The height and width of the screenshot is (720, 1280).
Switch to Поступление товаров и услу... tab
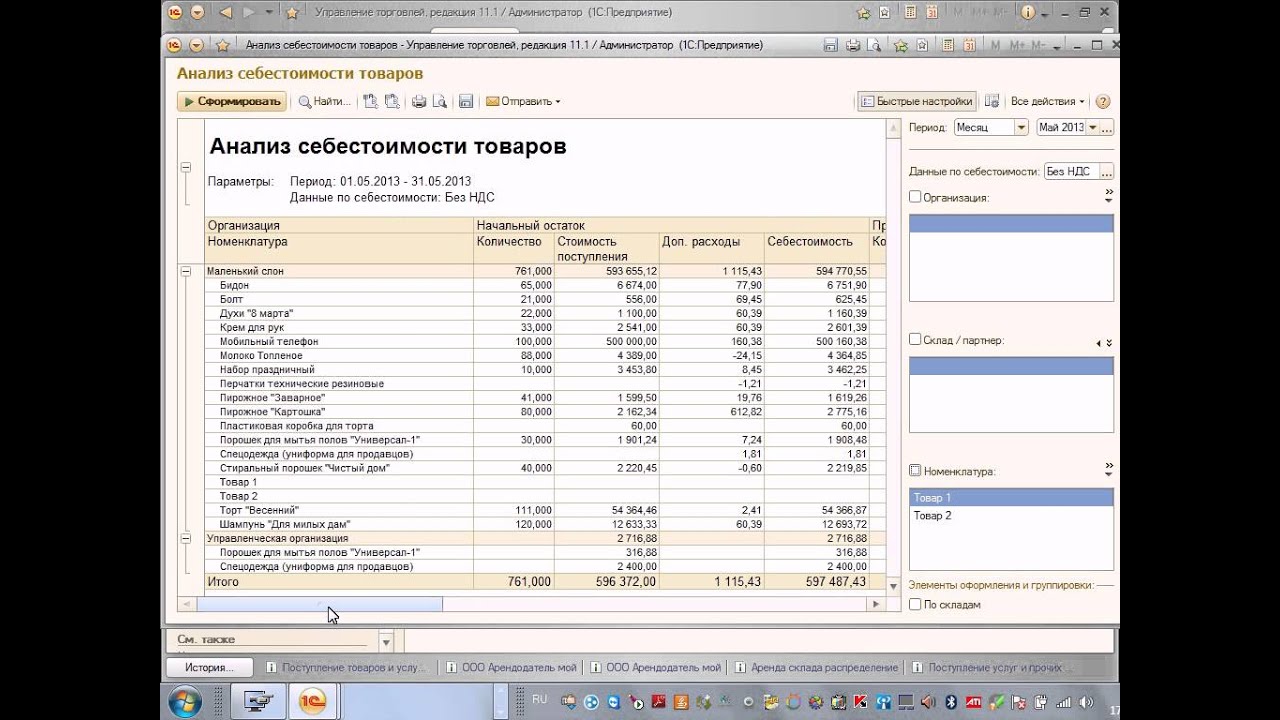click(x=347, y=668)
